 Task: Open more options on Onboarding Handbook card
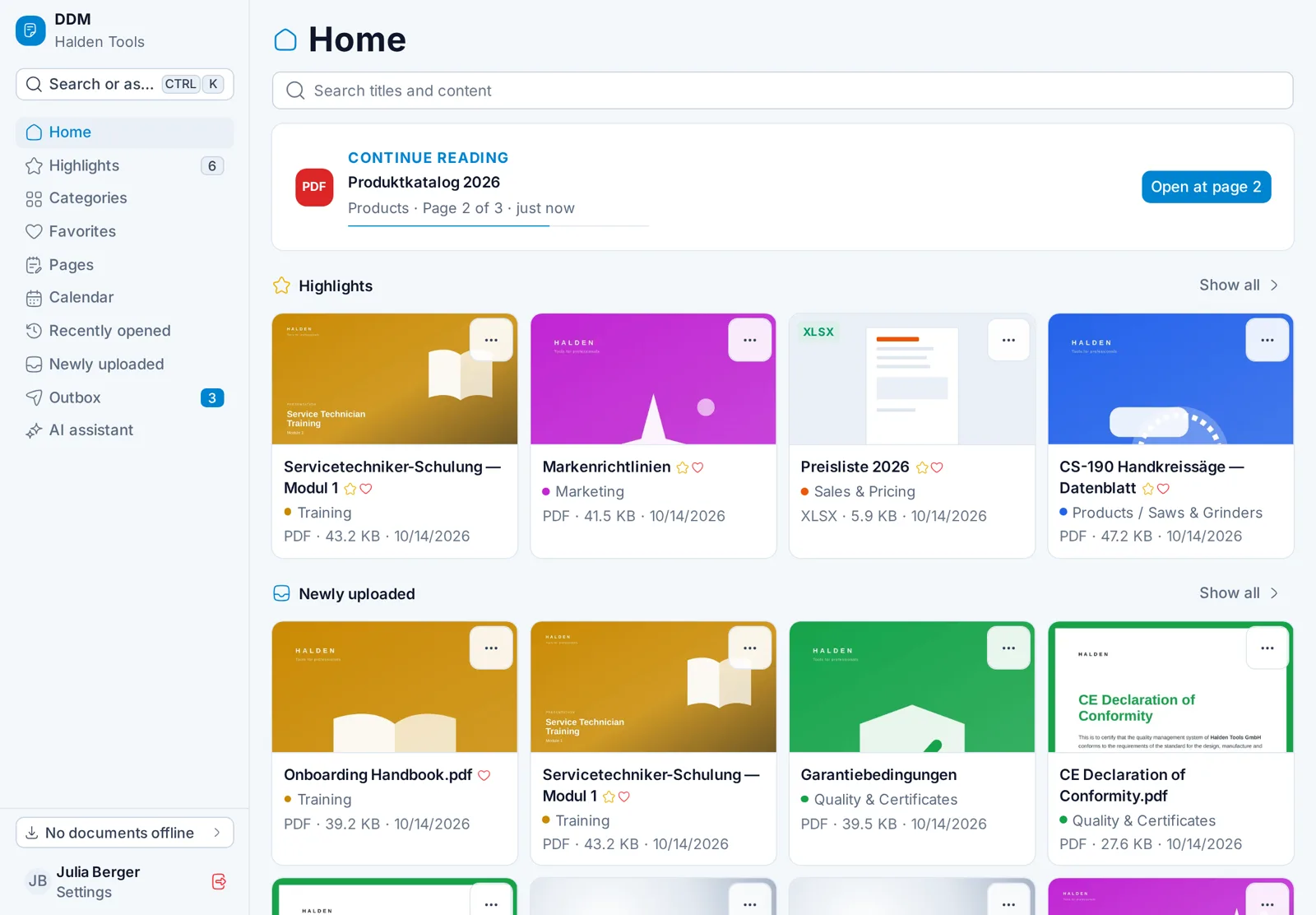click(x=491, y=648)
